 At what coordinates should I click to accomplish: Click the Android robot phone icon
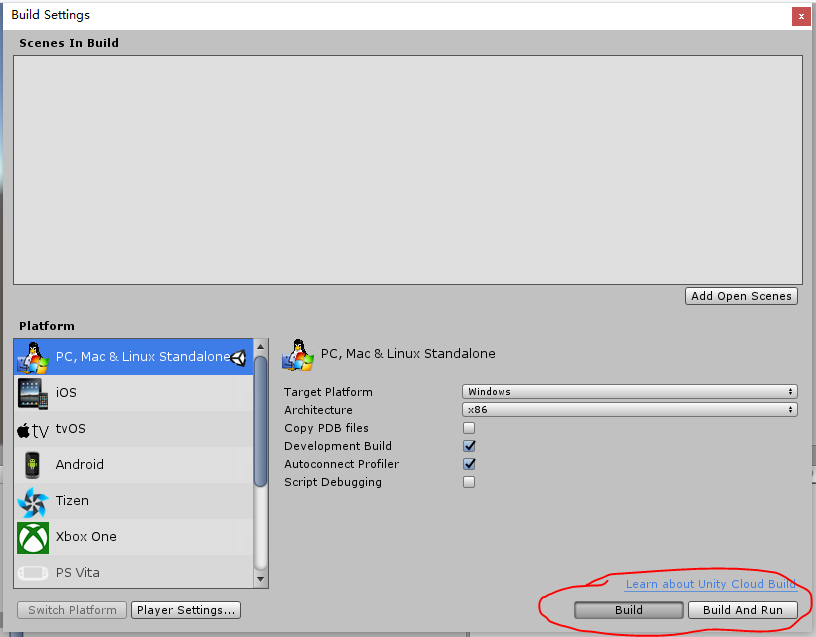[x=32, y=465]
